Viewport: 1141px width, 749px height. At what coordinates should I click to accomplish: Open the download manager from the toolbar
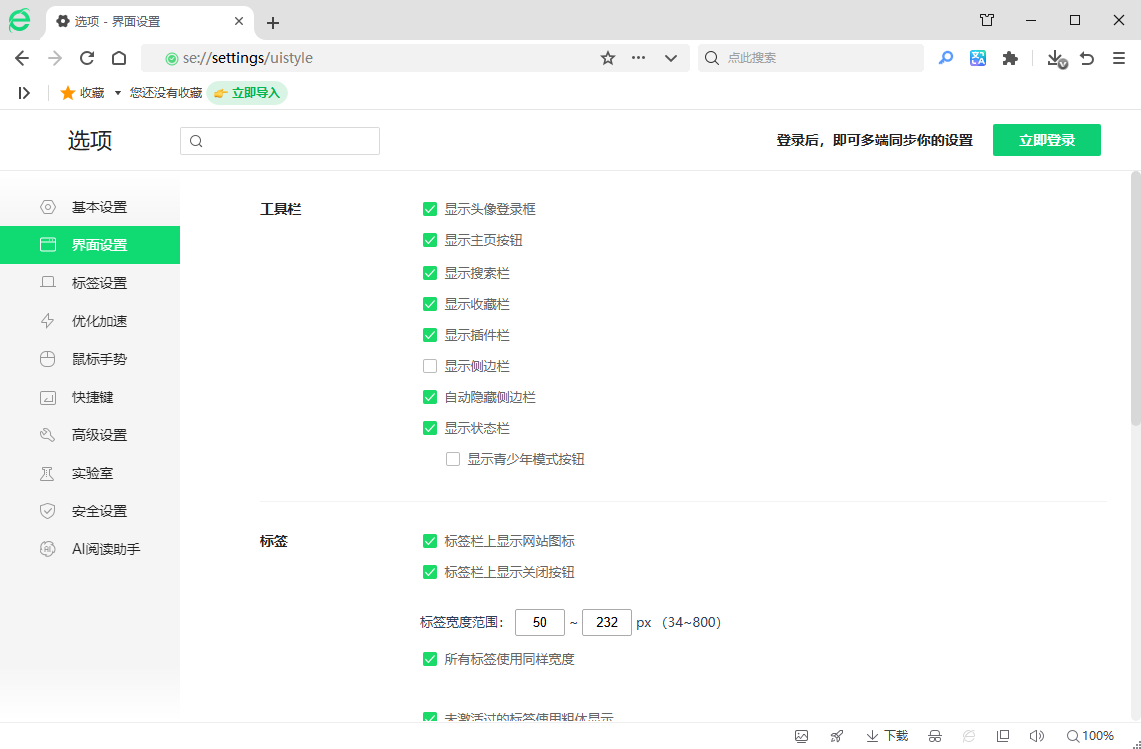pyautogui.click(x=1055, y=59)
